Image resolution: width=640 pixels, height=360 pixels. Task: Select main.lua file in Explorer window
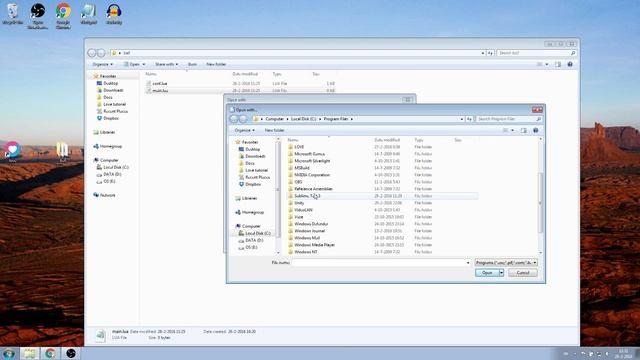(x=160, y=91)
